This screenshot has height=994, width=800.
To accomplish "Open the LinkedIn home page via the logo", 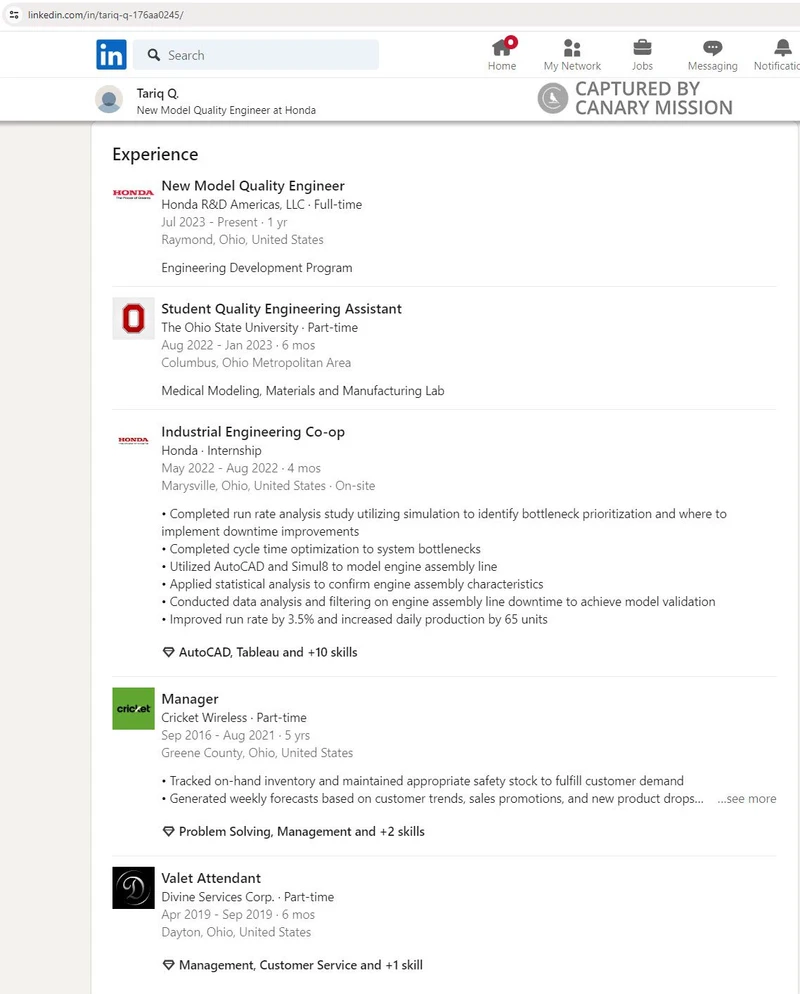I will [x=111, y=55].
